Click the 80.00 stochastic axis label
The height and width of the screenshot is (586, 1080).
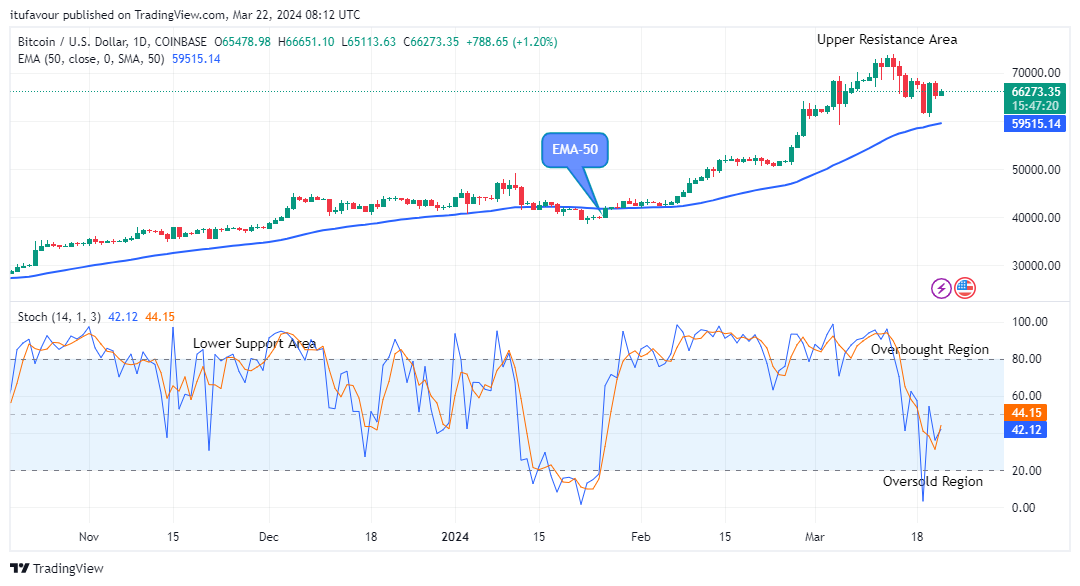(x=1027, y=359)
